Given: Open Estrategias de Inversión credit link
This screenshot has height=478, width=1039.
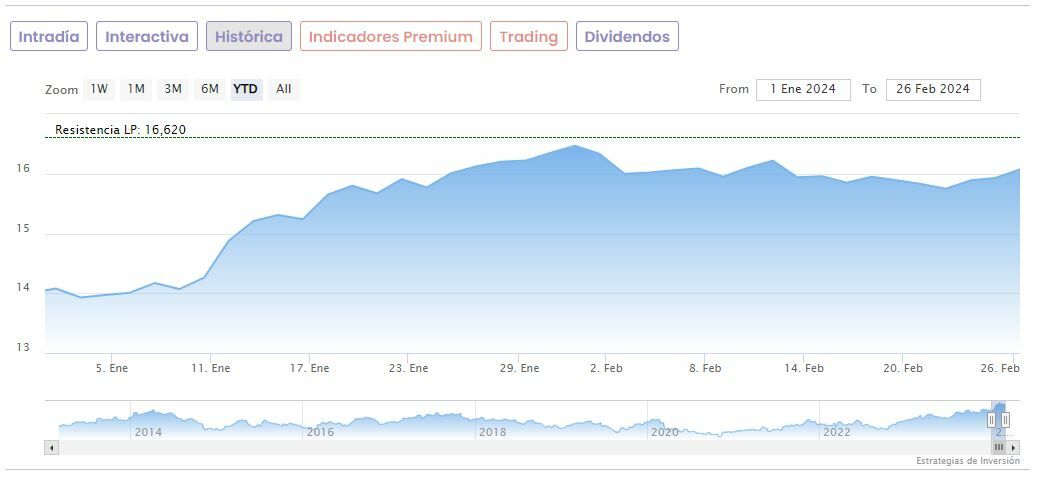Looking at the screenshot, I should click(x=967, y=461).
